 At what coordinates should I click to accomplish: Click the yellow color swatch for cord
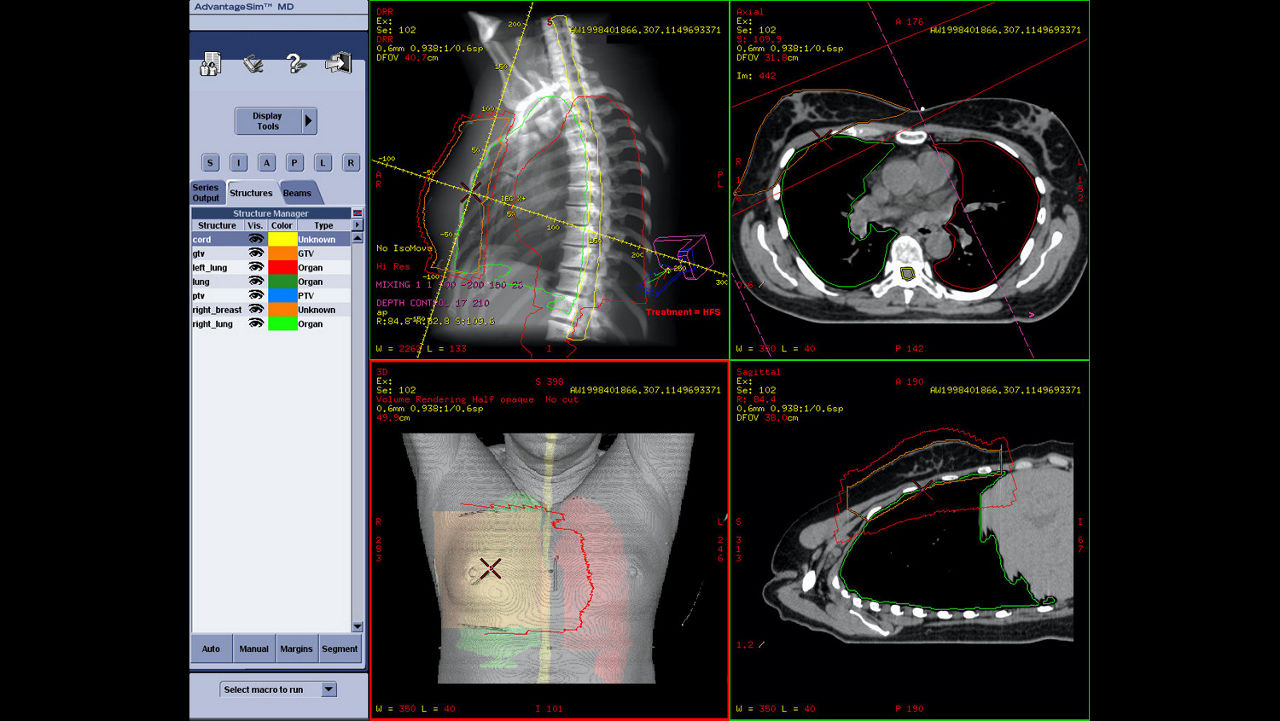[x=282, y=240]
